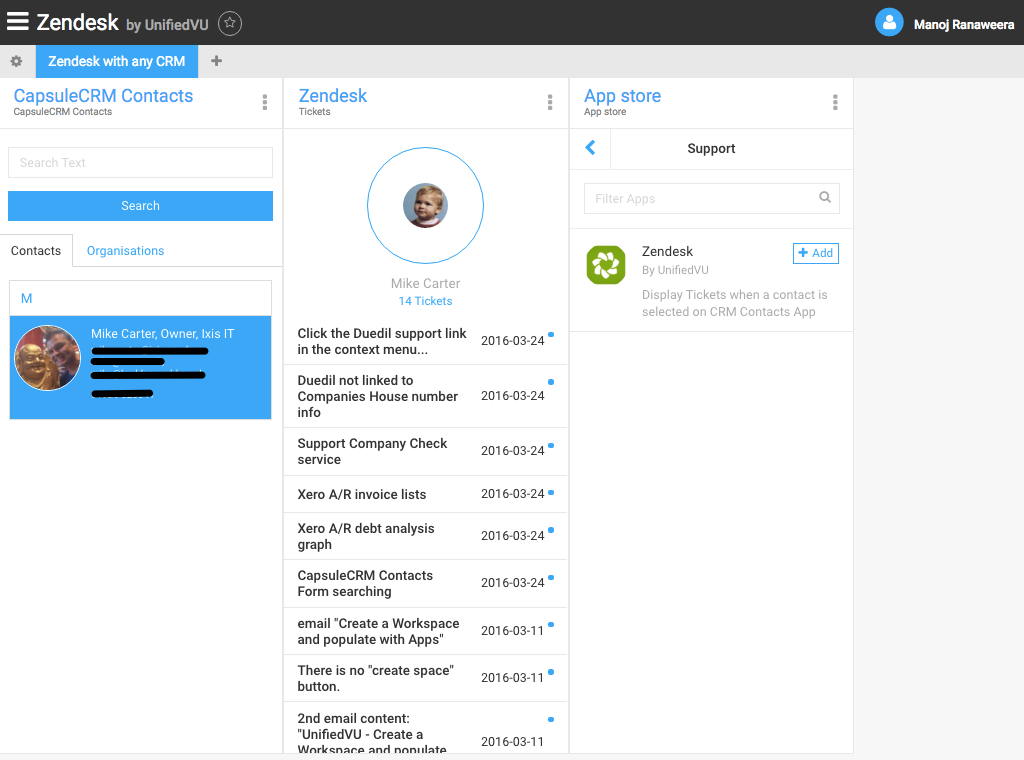Click the star favorite icon
This screenshot has width=1024, height=760.
tap(229, 23)
